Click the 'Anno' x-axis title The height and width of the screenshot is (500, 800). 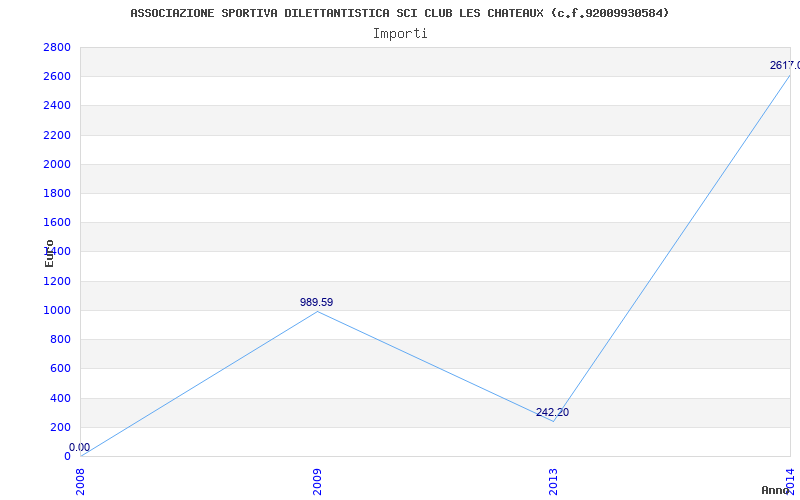776,490
